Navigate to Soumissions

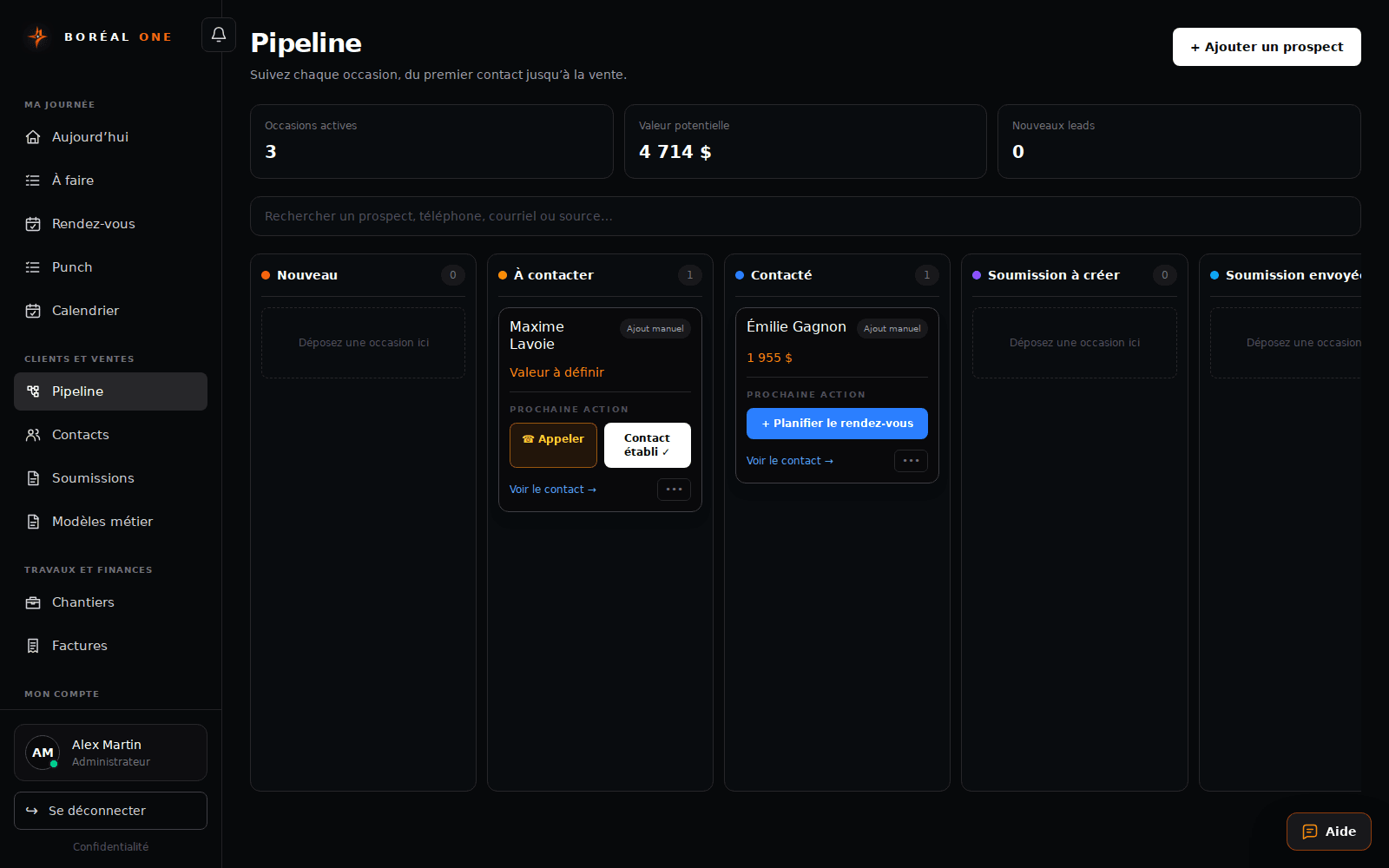110,478
